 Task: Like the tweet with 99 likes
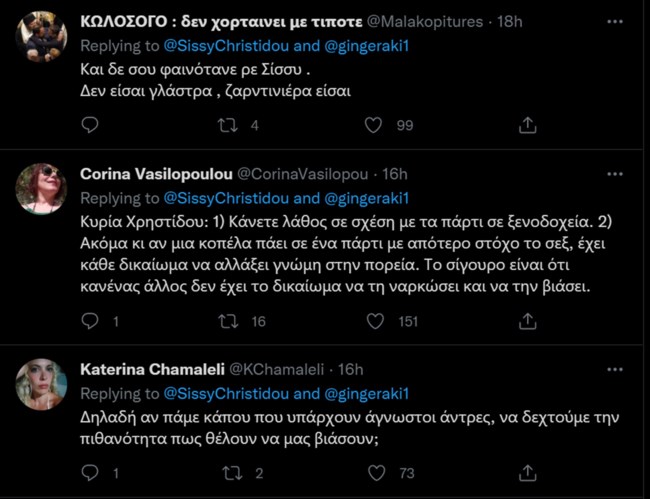[x=373, y=125]
